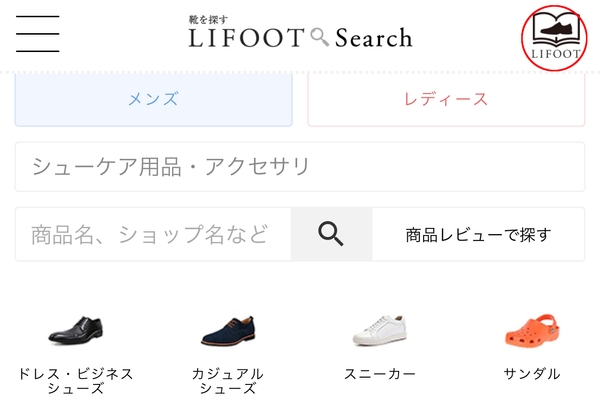This screenshot has height=420, width=600.
Task: Open カジュアルシューズ category link
Action: 227,381
